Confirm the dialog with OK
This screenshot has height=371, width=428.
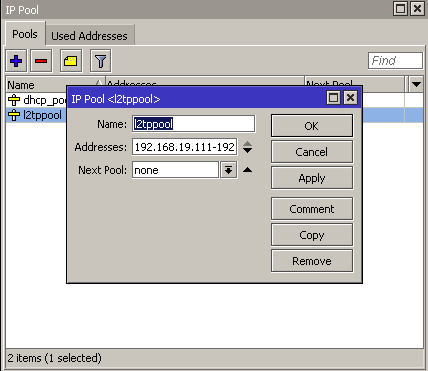point(312,126)
